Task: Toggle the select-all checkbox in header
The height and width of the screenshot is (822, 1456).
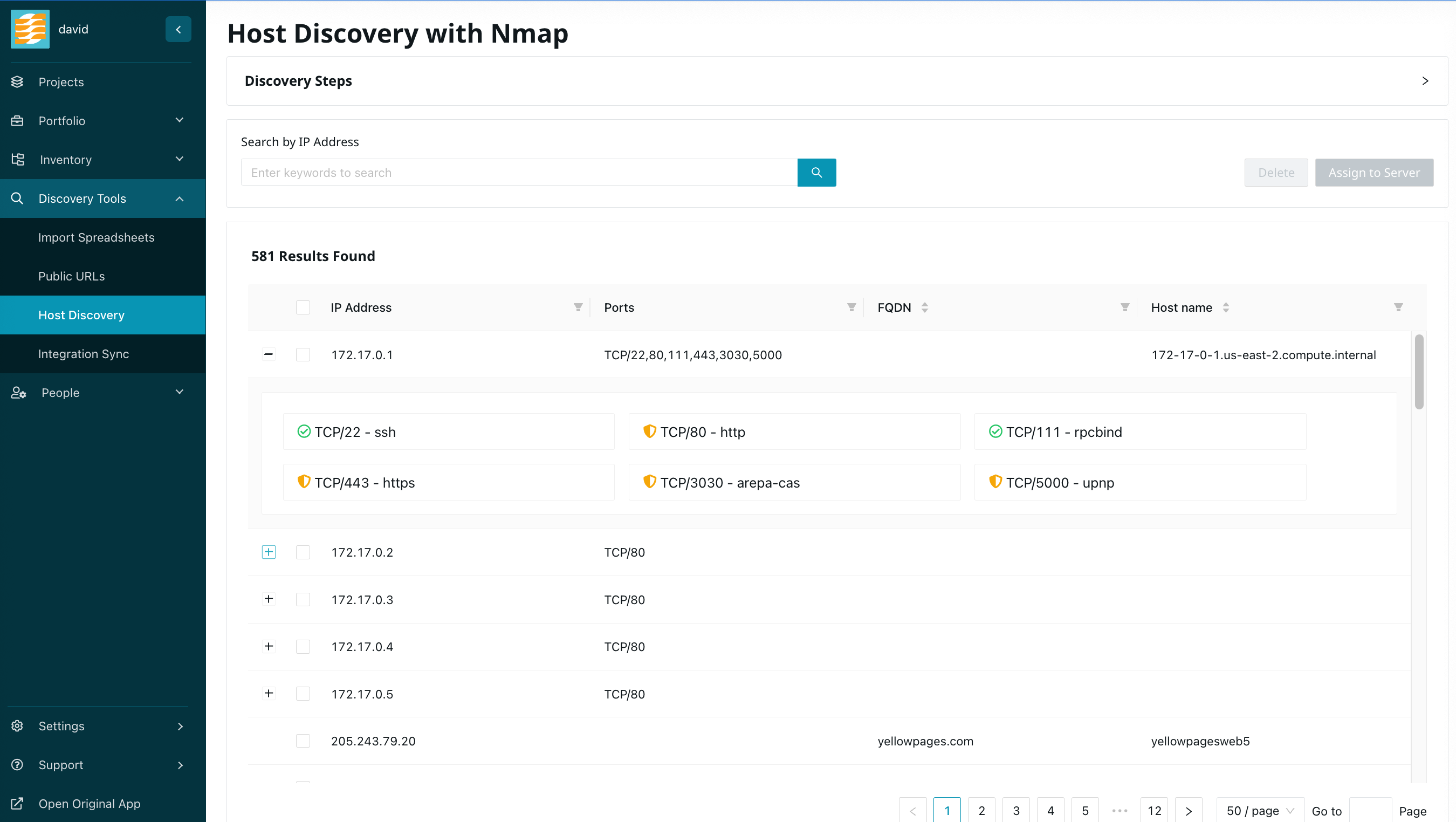Action: click(x=303, y=307)
